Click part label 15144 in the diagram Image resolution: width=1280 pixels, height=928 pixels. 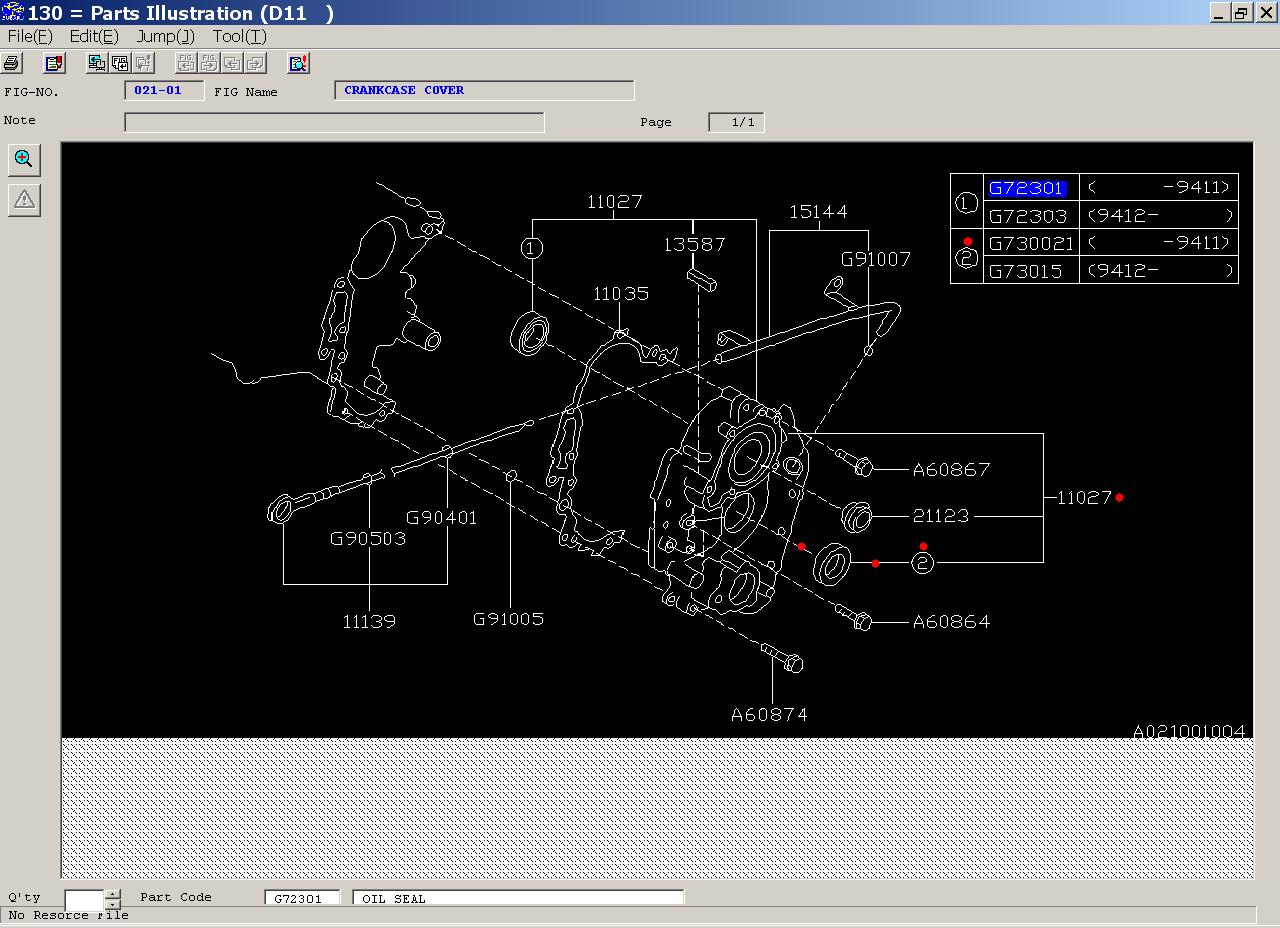click(818, 211)
